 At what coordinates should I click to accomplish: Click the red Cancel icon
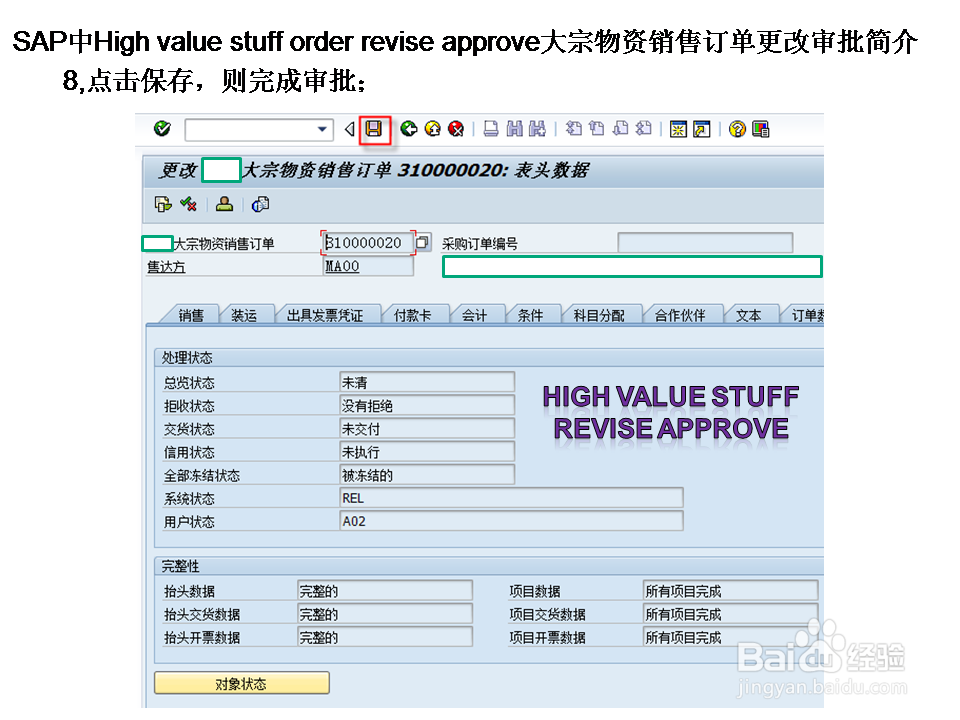tap(456, 129)
